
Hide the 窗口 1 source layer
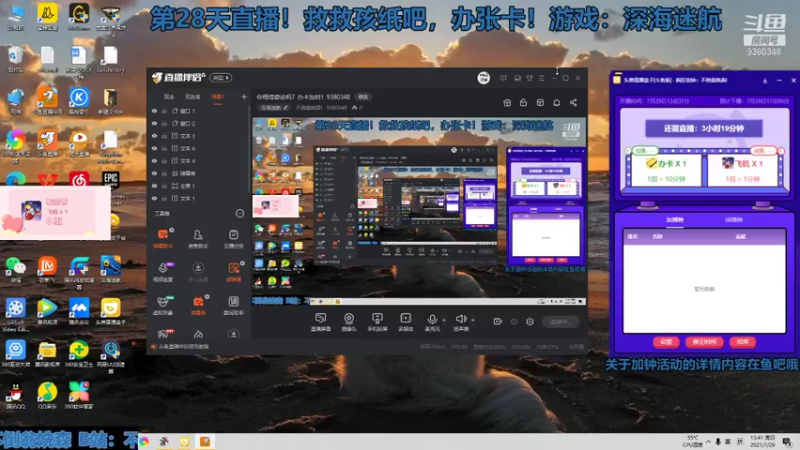(x=154, y=111)
